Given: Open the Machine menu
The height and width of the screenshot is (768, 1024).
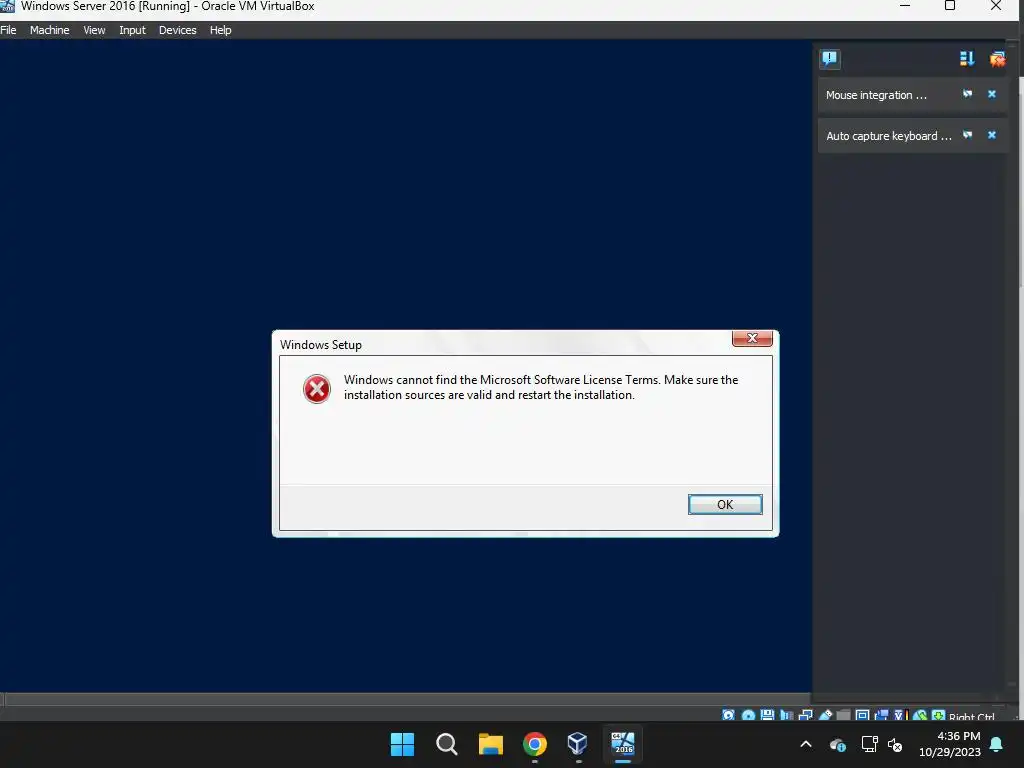Looking at the screenshot, I should pos(50,30).
